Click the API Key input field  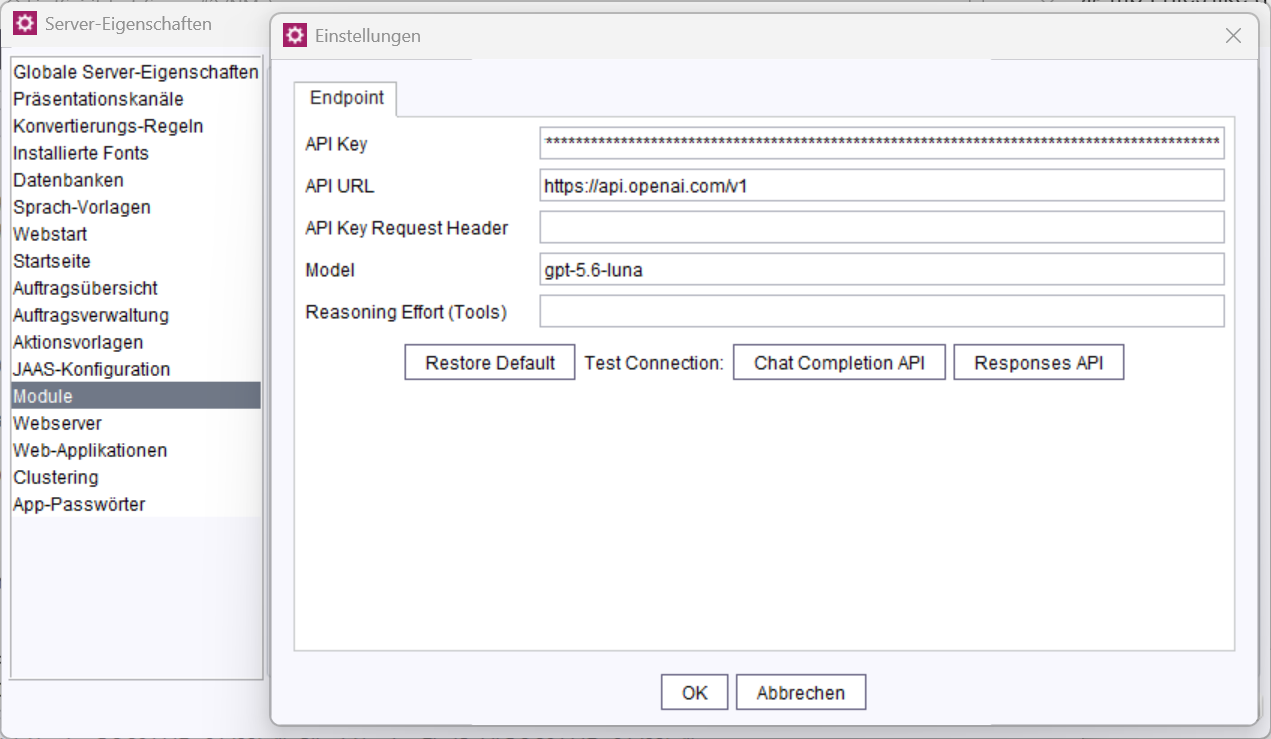click(882, 144)
